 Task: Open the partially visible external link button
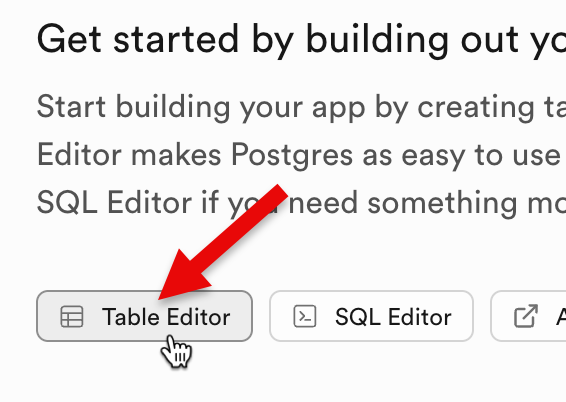pos(528,316)
